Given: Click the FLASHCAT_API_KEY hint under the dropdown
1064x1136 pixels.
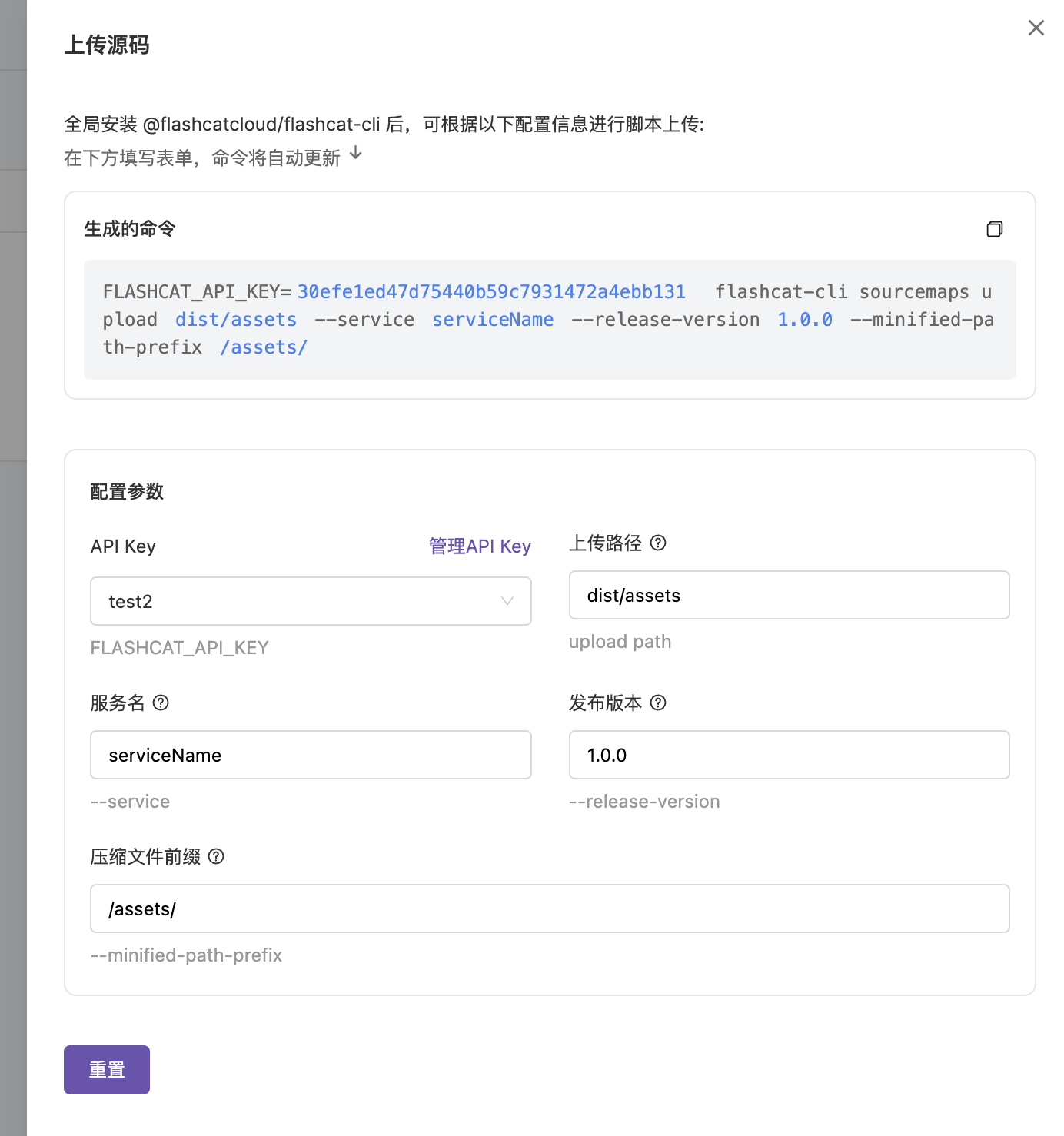Looking at the screenshot, I should tap(180, 648).
